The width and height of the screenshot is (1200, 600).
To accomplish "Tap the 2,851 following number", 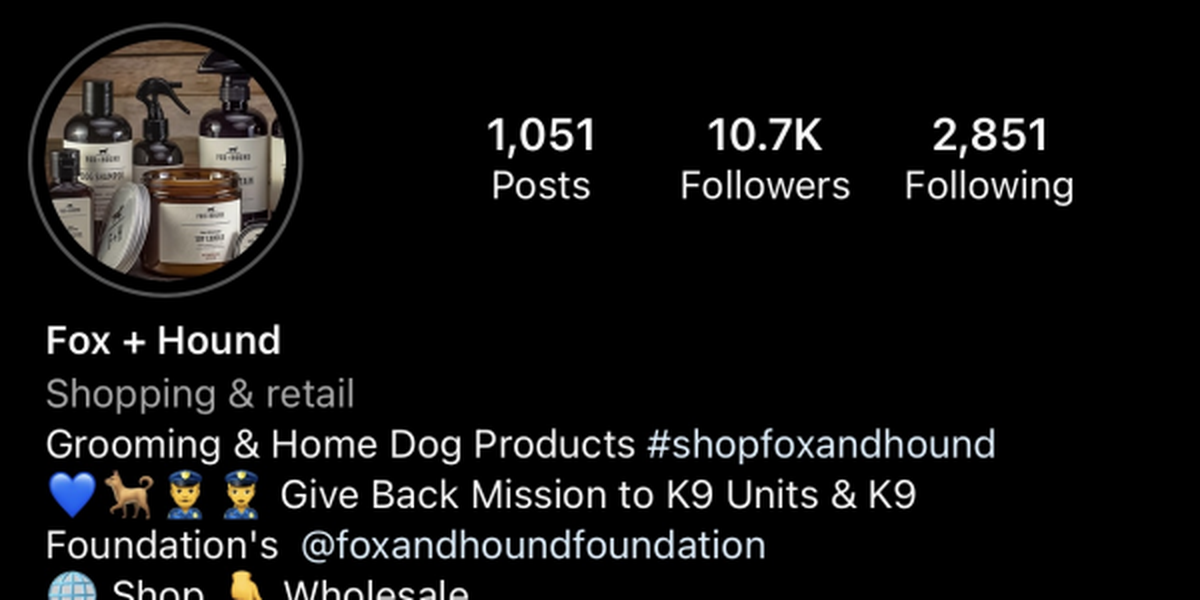I will click(x=990, y=135).
